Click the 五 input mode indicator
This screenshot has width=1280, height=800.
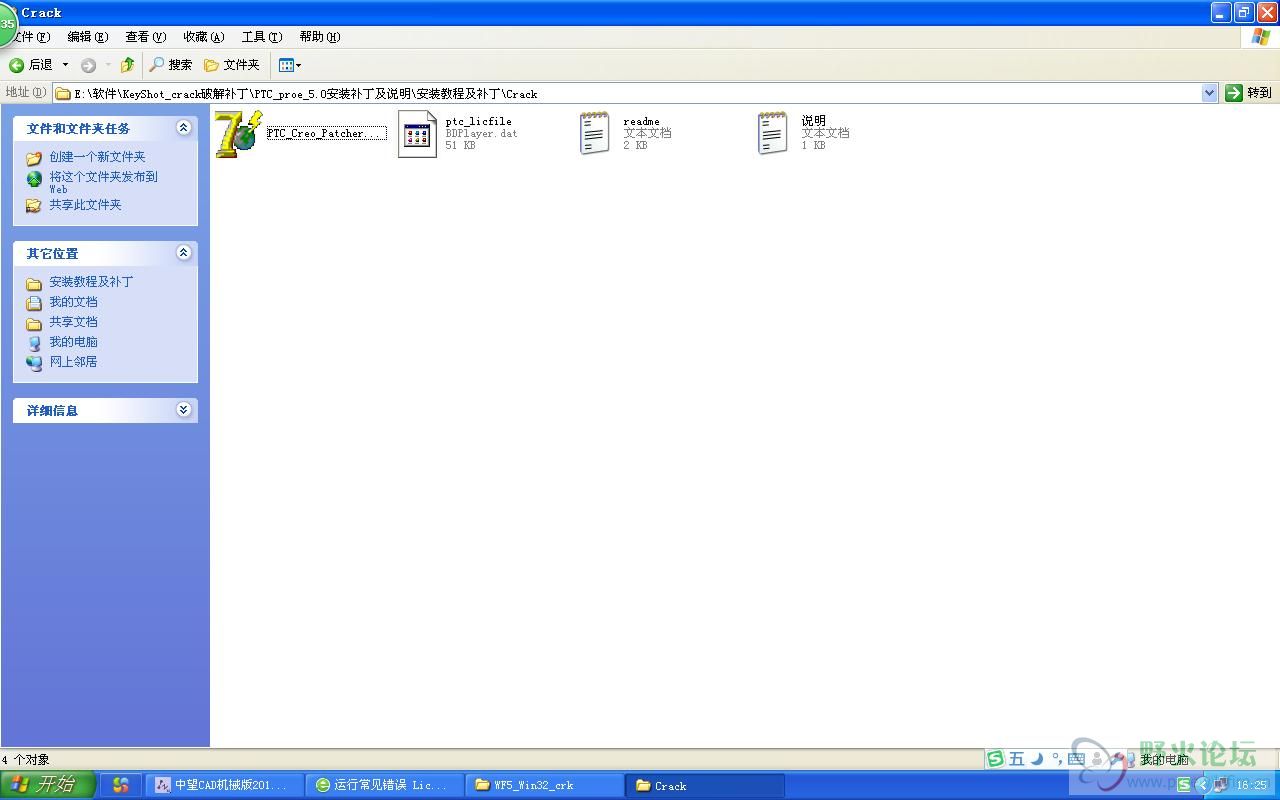pyautogui.click(x=1016, y=759)
